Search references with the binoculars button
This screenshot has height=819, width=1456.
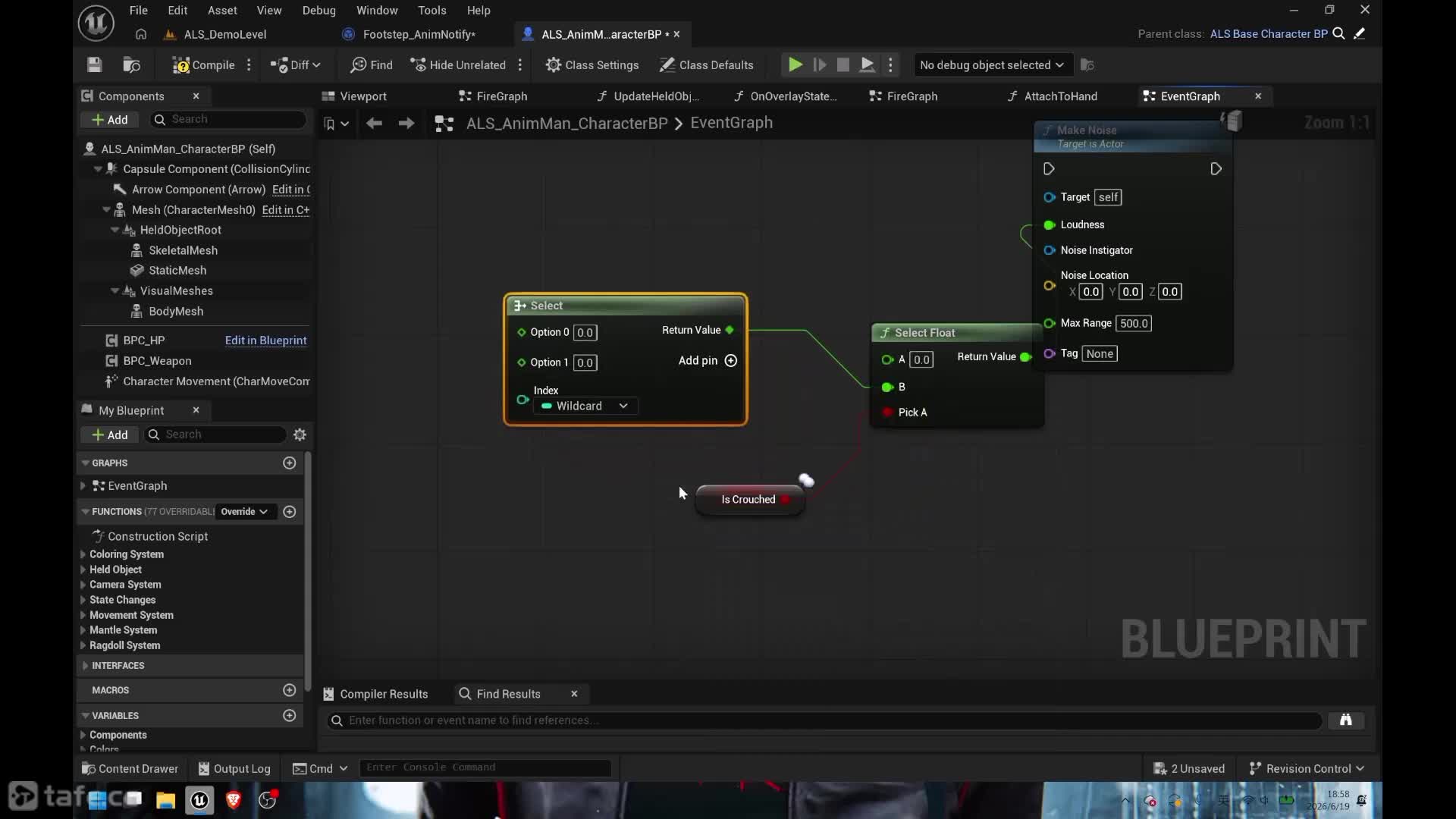coord(1345,720)
